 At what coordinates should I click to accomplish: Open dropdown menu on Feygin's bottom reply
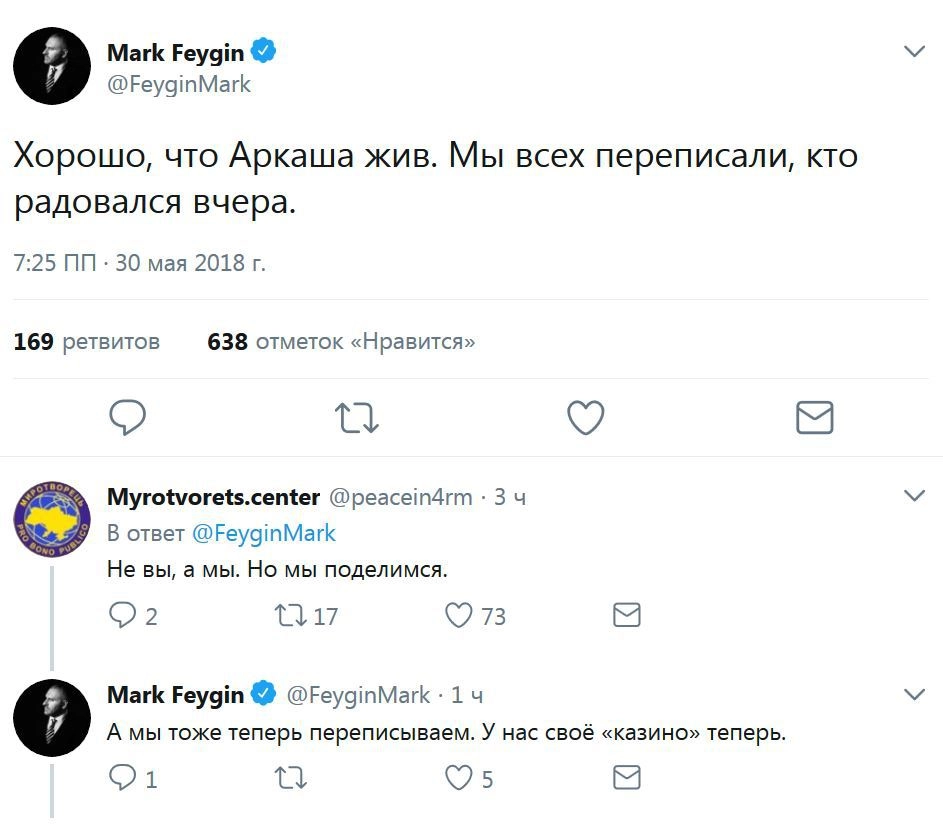(914, 693)
